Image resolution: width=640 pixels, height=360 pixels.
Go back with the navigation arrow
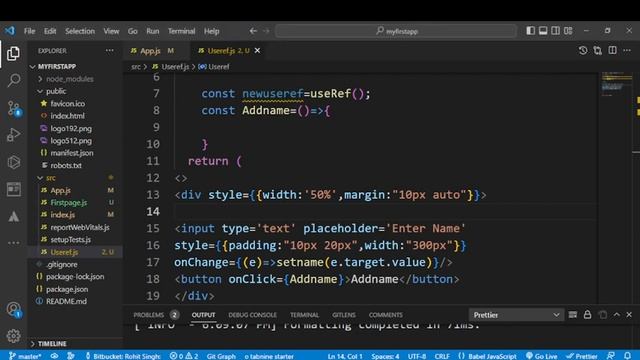click(253, 31)
